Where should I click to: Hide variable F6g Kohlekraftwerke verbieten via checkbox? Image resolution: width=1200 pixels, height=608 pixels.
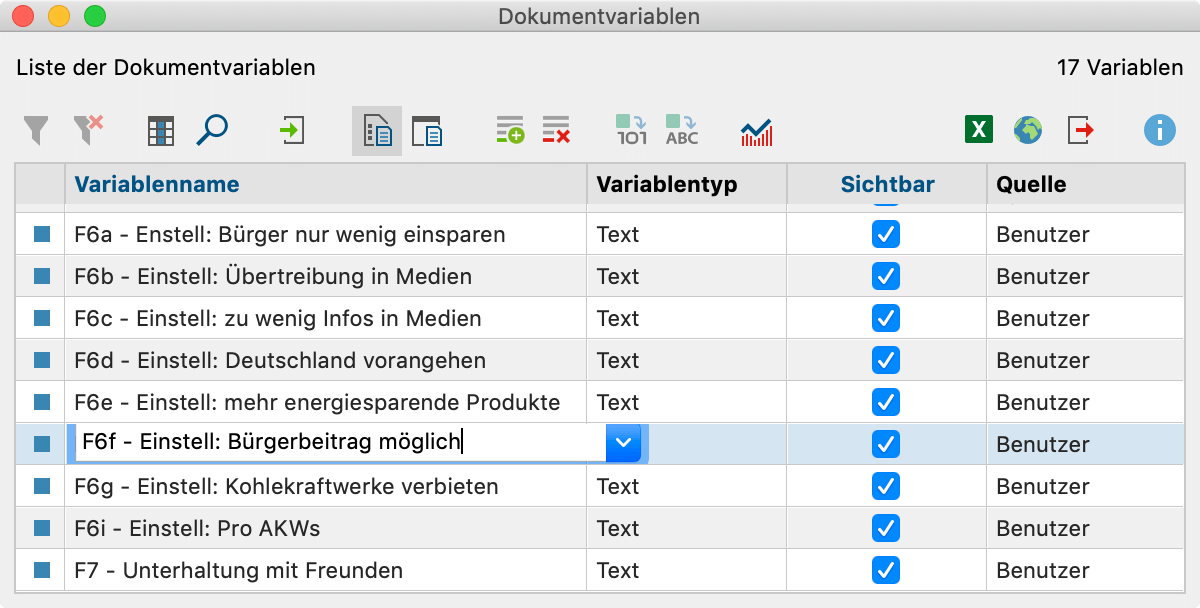coord(886,486)
